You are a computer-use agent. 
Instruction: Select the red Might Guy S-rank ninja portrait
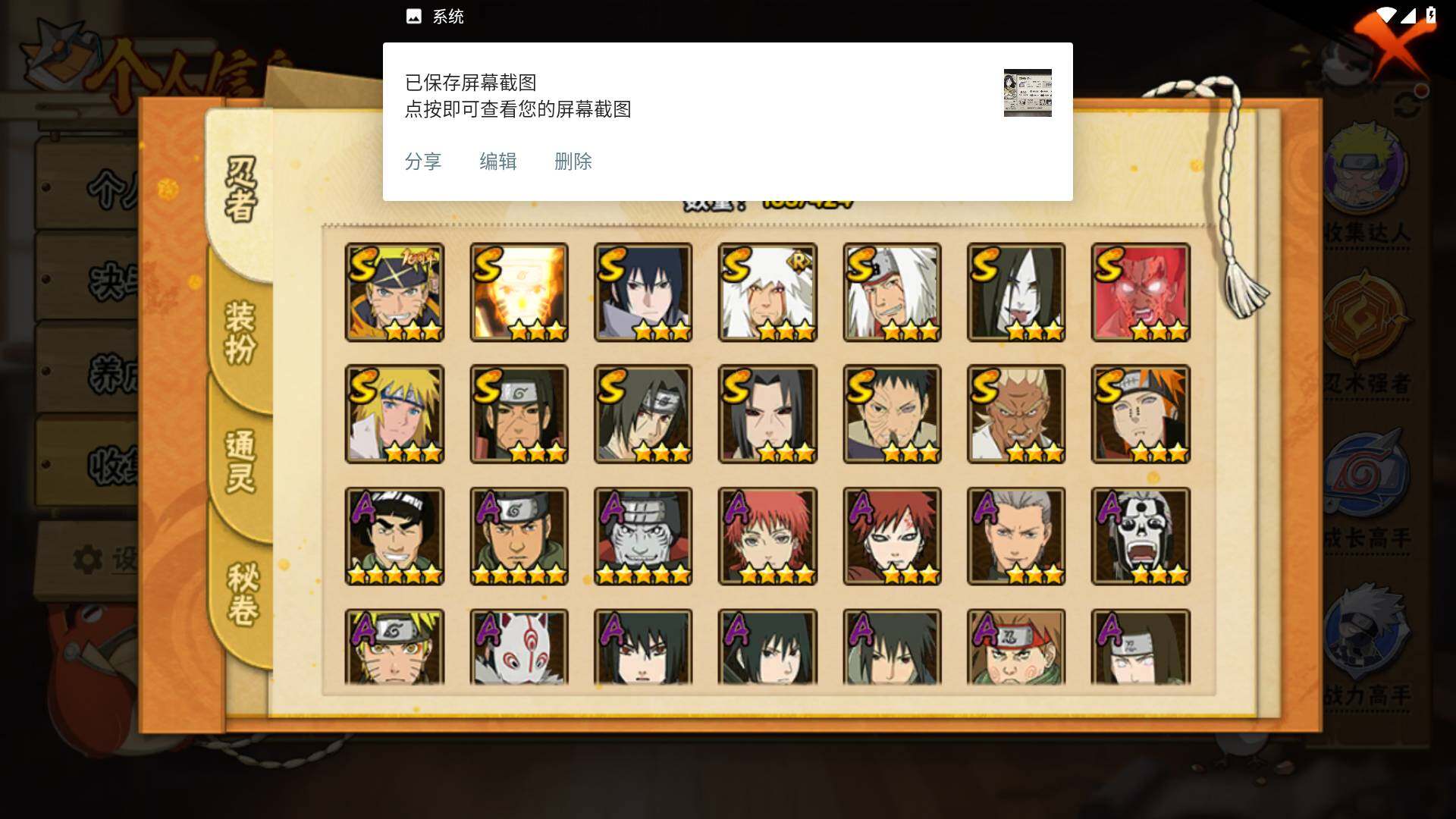point(1141,292)
